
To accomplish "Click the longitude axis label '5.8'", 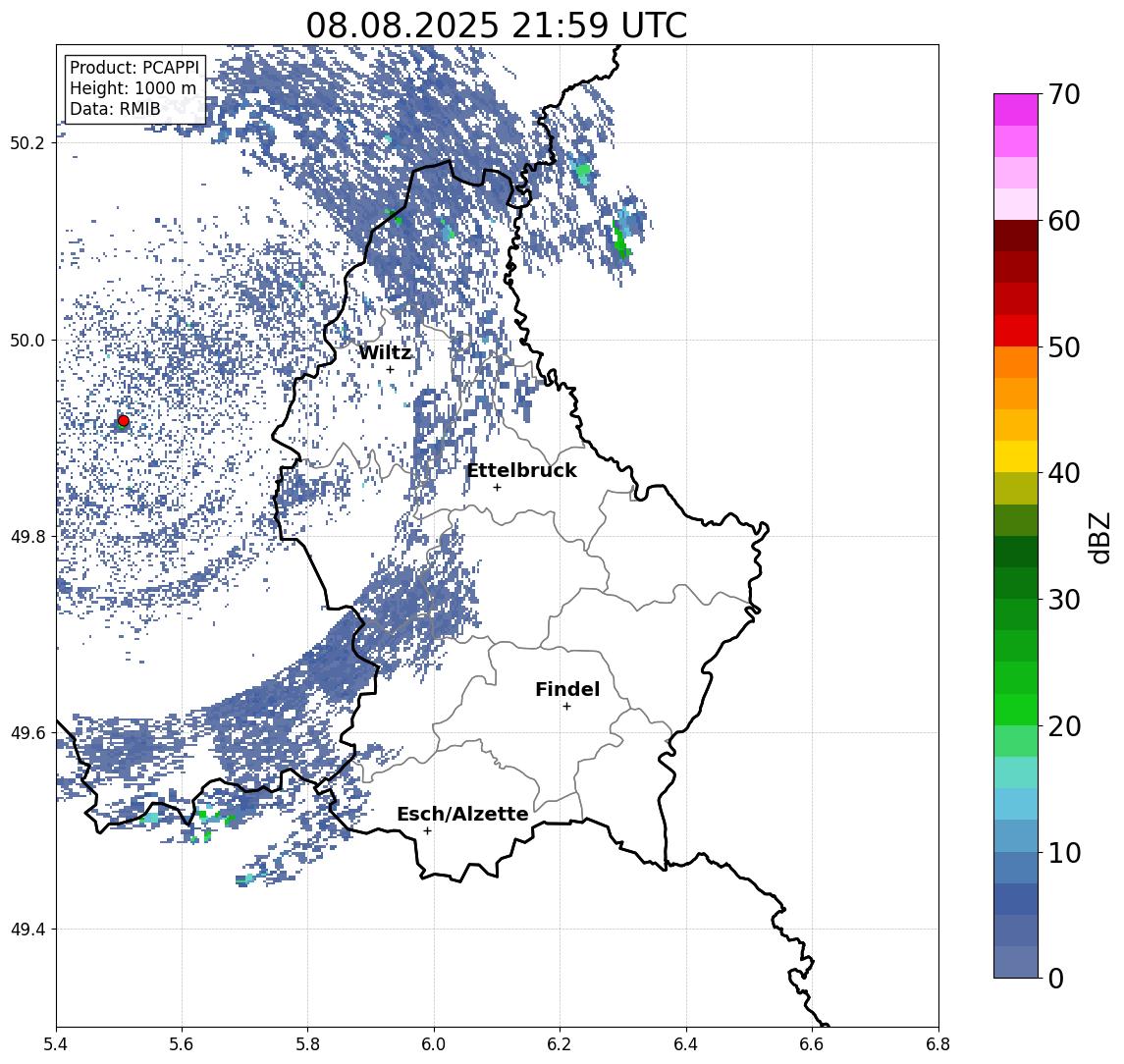I will (307, 1044).
